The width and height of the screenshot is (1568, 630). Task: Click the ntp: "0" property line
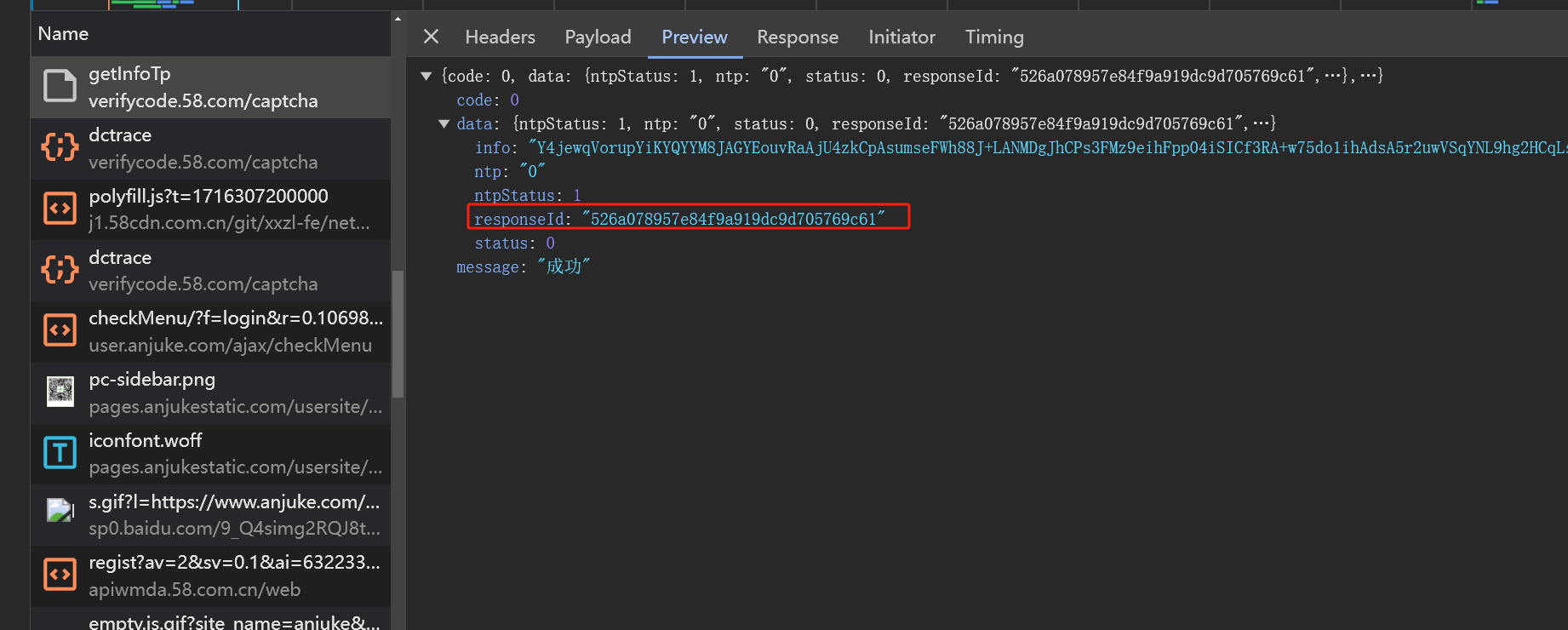509,172
